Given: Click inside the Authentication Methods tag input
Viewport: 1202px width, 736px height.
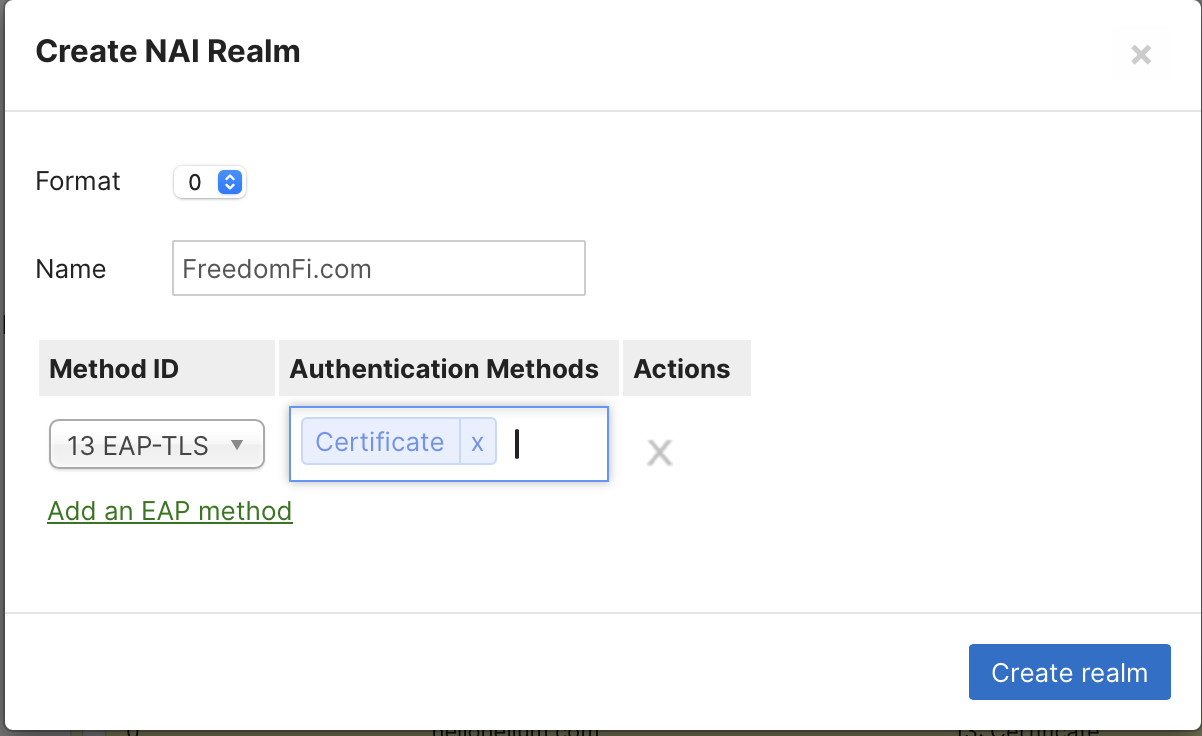Looking at the screenshot, I should tap(555, 444).
